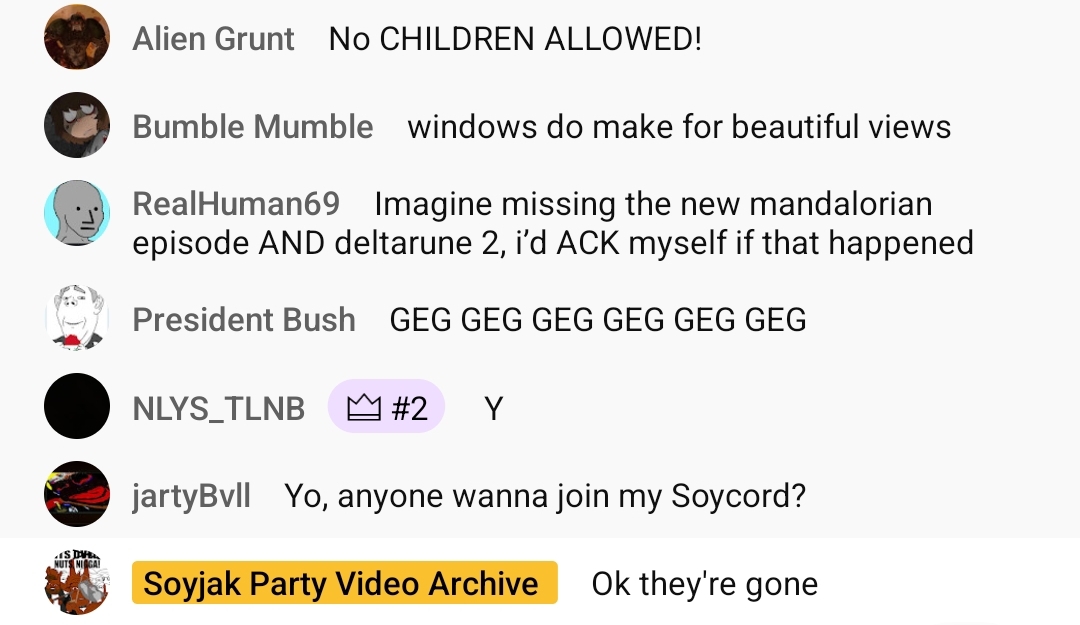Select the RealHuman69 author name
Image resolution: width=1080 pixels, height=625 pixels.
click(x=236, y=204)
